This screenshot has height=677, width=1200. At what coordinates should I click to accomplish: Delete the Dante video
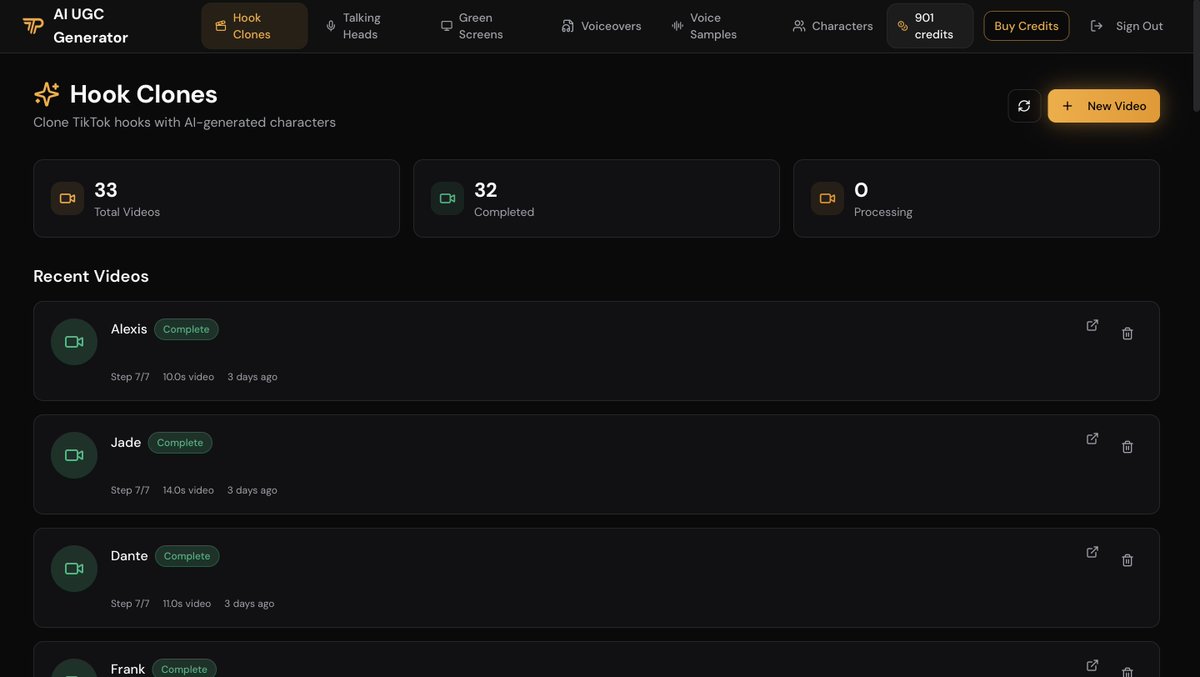tap(1127, 560)
